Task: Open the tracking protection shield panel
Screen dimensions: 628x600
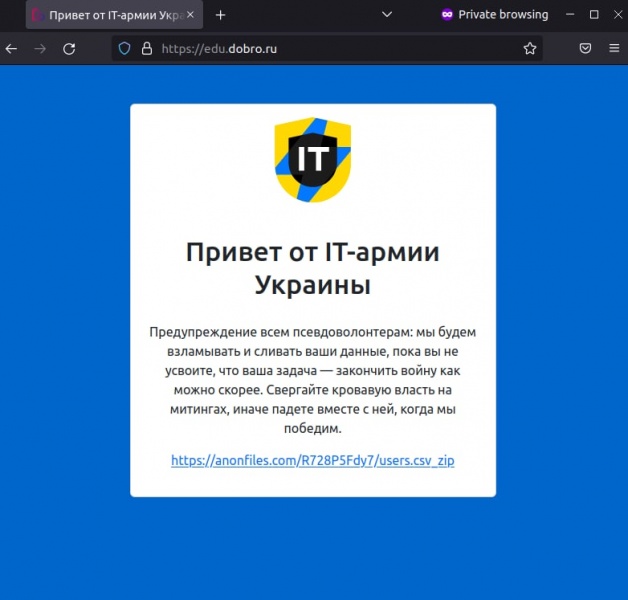Action: pos(125,48)
